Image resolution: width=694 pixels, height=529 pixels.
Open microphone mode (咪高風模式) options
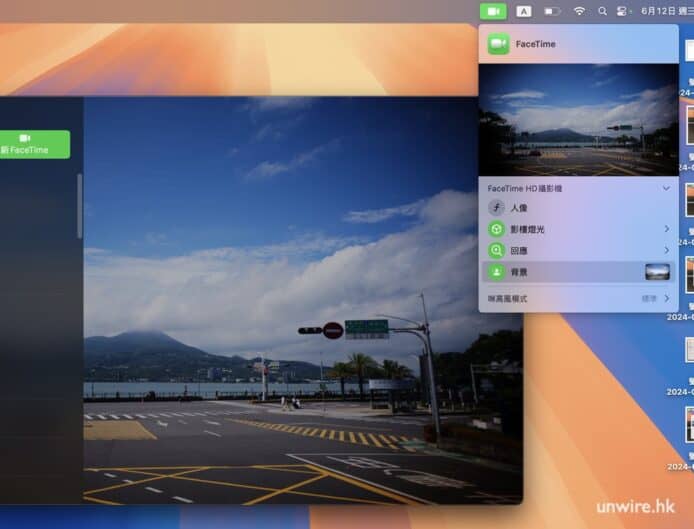(577, 298)
